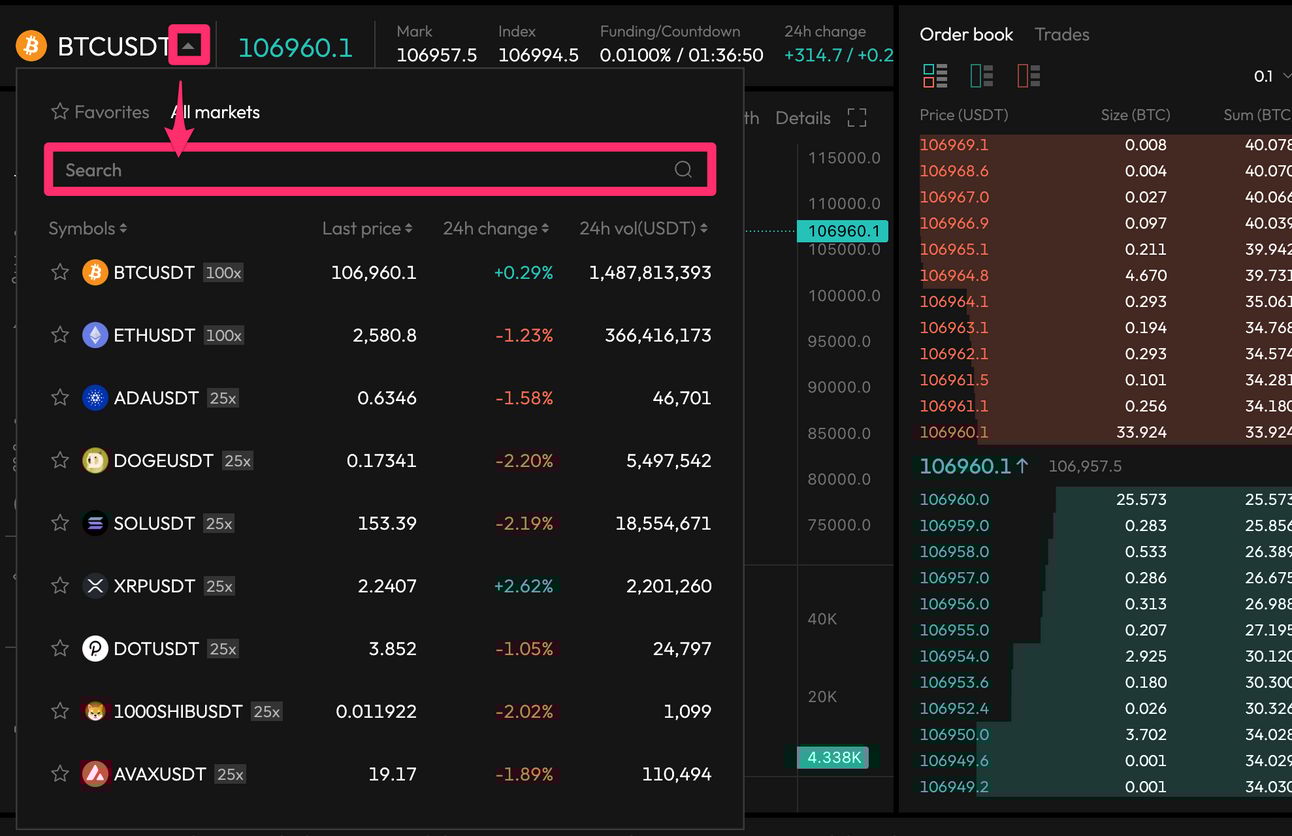This screenshot has width=1292, height=836.
Task: Select the AVAXUSDT symbol name
Action: [160, 774]
